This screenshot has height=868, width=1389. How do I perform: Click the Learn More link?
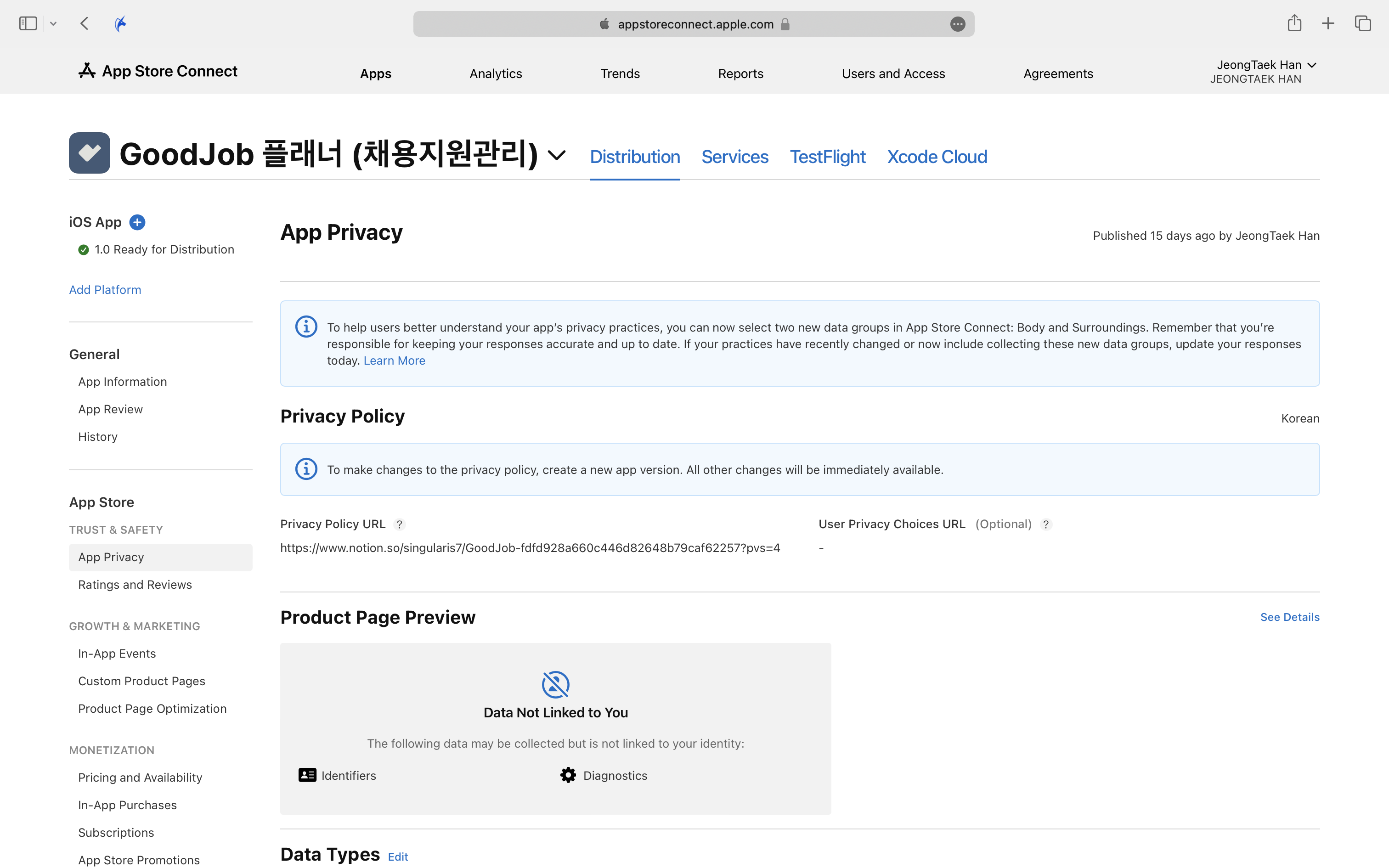(394, 361)
